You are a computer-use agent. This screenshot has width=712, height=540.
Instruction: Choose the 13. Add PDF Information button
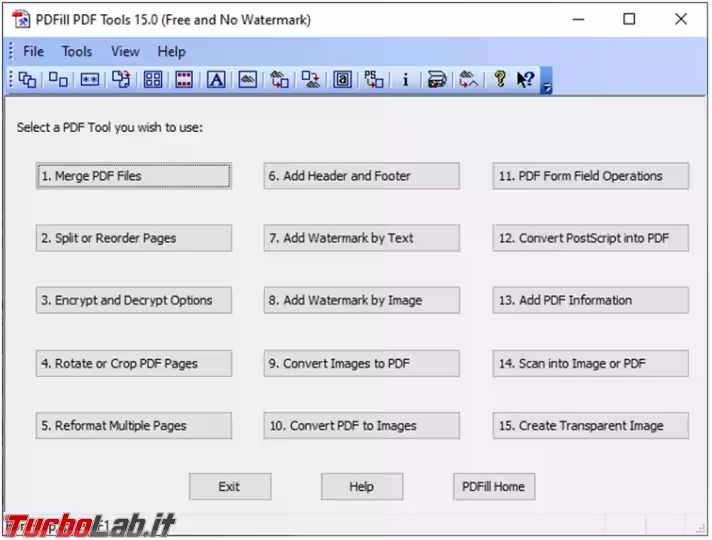(x=591, y=300)
